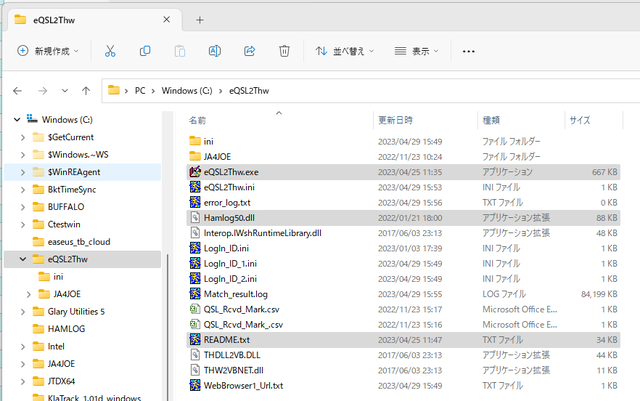Open the 並べ替え sort dropdown

pos(344,51)
